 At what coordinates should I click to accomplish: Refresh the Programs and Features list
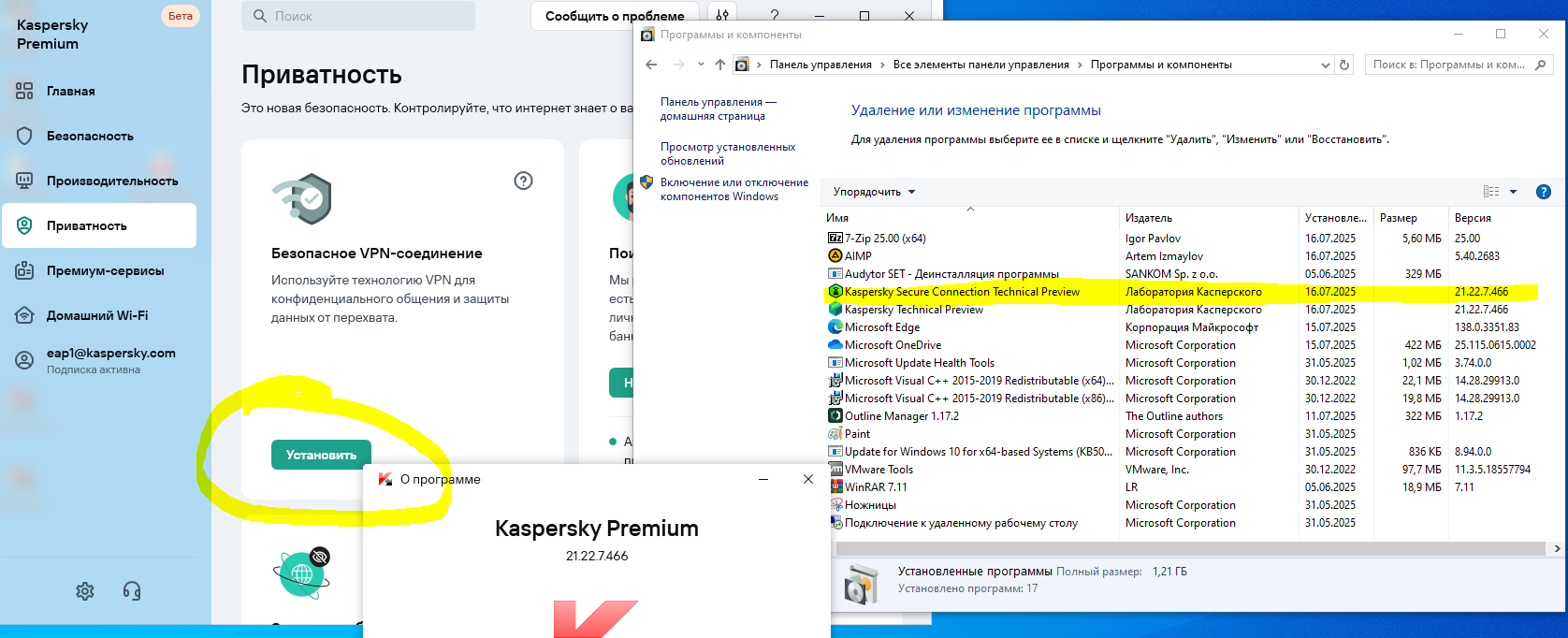[x=1344, y=65]
